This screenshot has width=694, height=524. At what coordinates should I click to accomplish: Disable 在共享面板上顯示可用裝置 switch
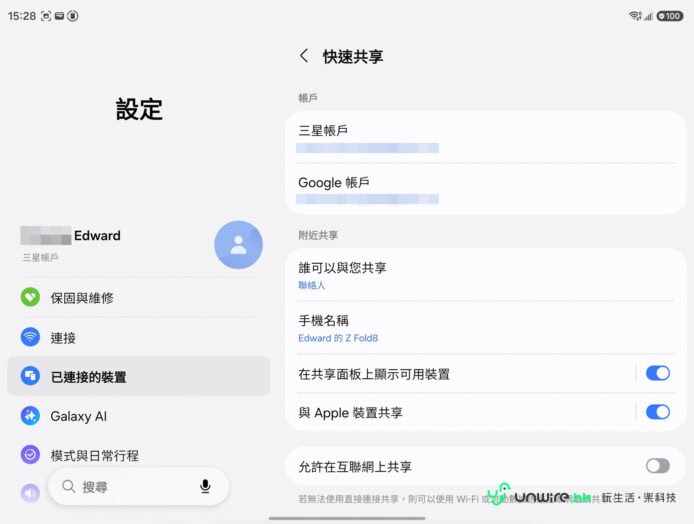tap(658, 373)
